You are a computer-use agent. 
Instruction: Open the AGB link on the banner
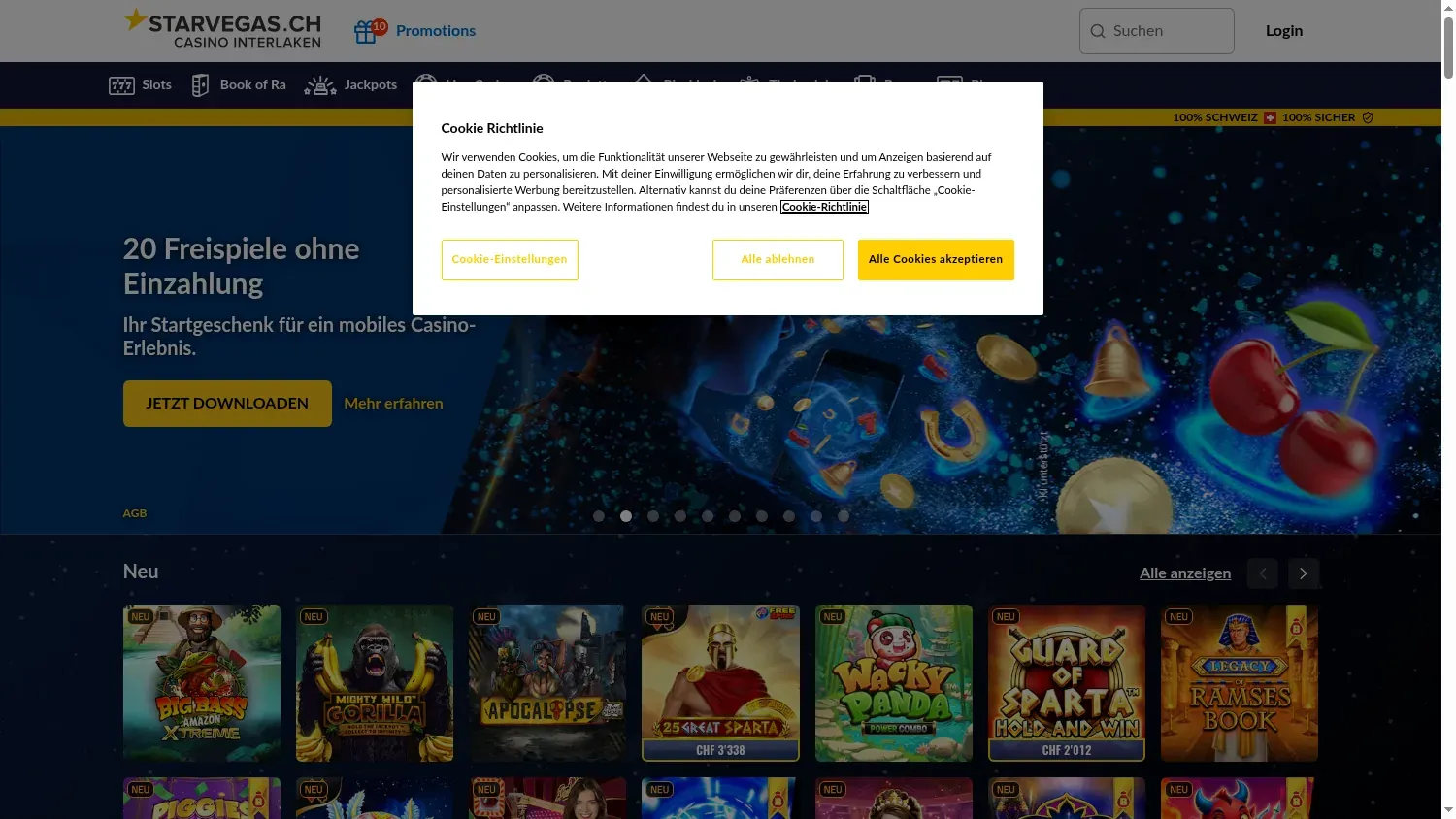135,513
